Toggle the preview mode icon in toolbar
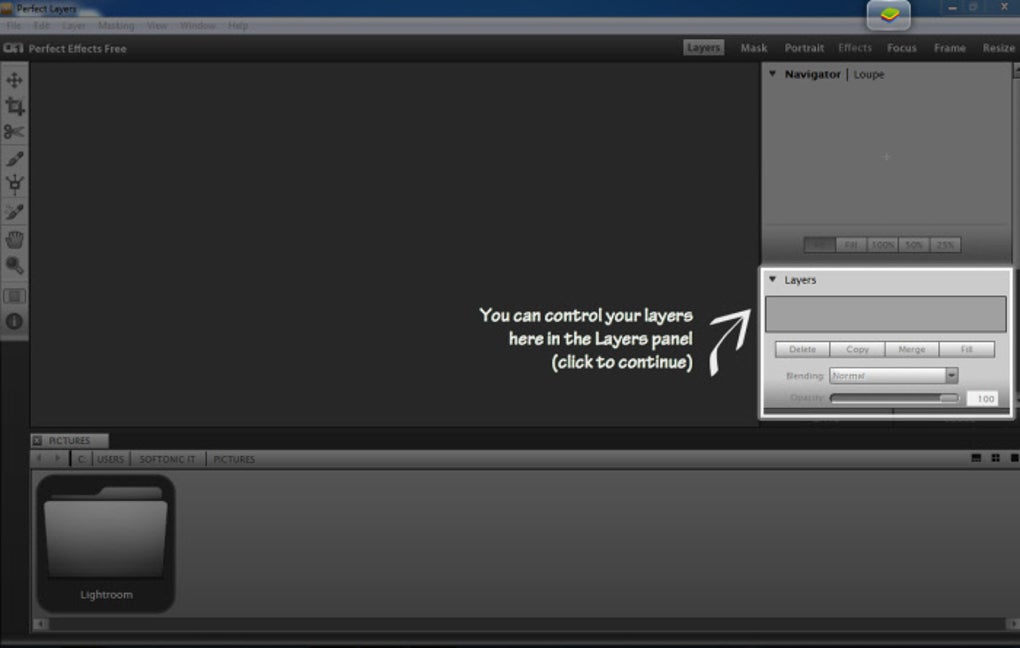The width and height of the screenshot is (1020, 648). [x=14, y=297]
